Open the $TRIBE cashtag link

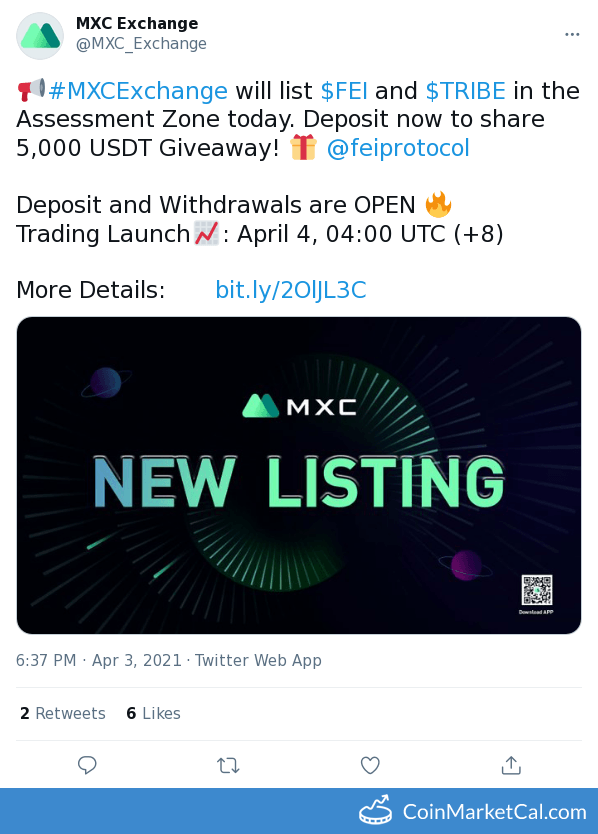[466, 91]
